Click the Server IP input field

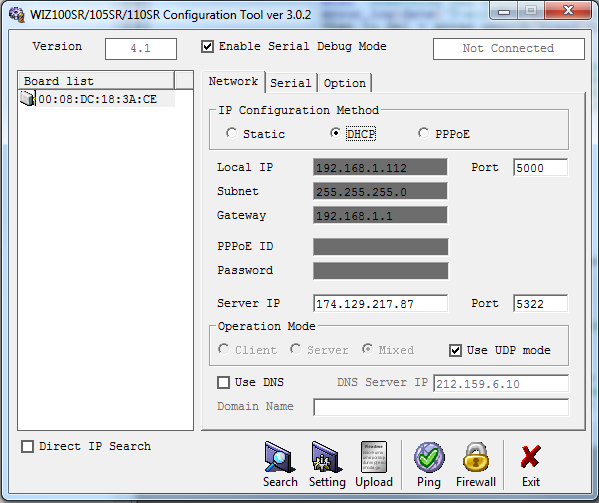[380, 304]
